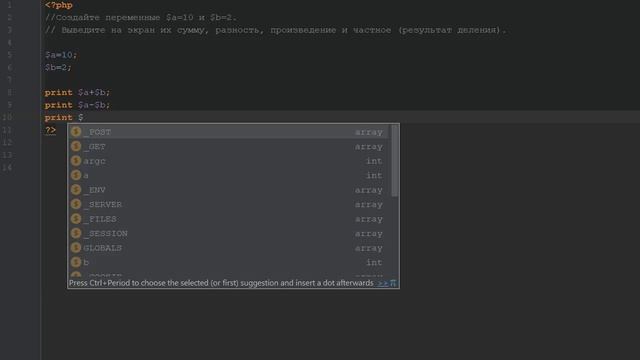Viewport: 640px width, 360px height.
Task: Select the 'a' int variable suggestion
Action: tap(229, 176)
